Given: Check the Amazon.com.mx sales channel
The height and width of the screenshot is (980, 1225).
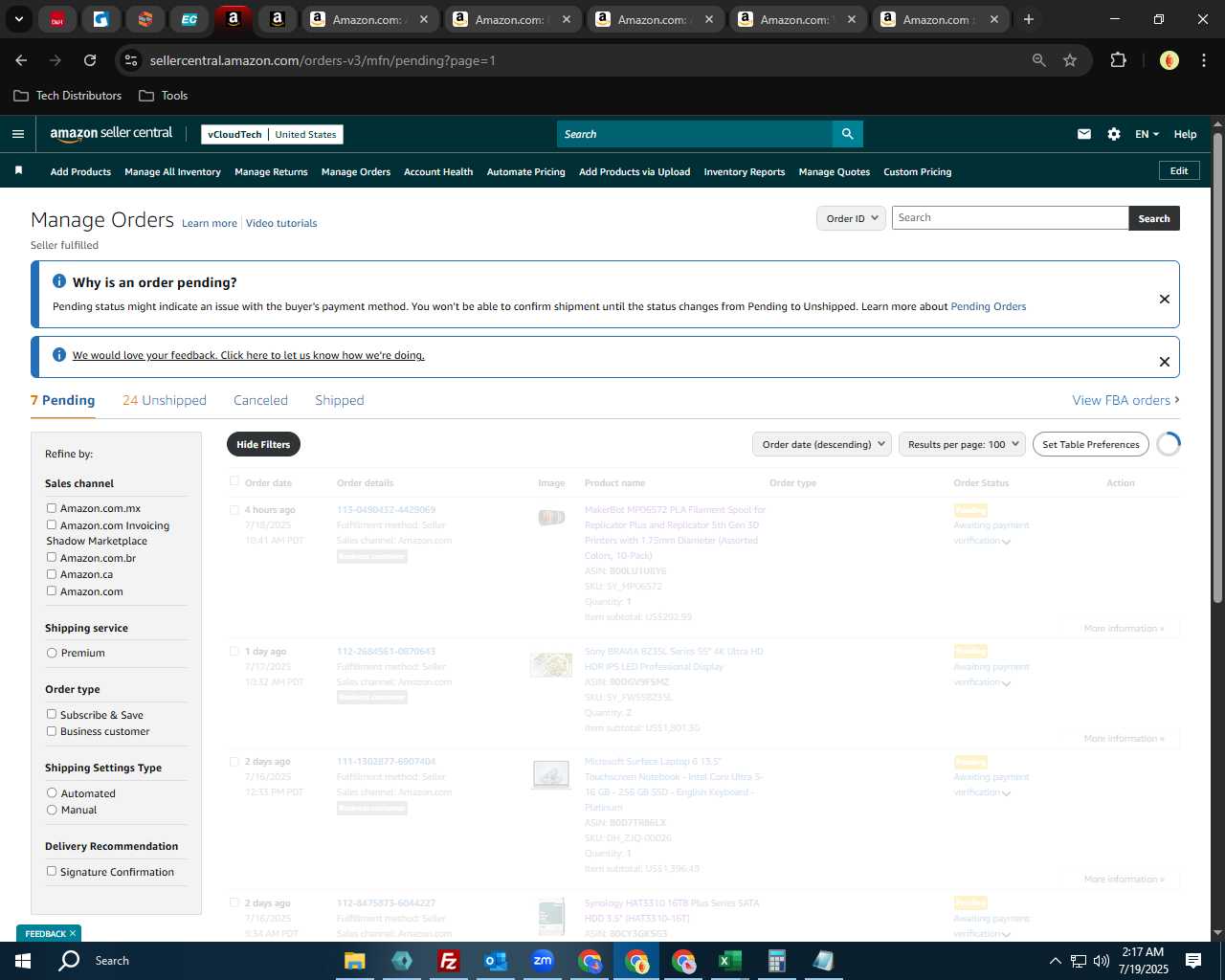Looking at the screenshot, I should 52,508.
